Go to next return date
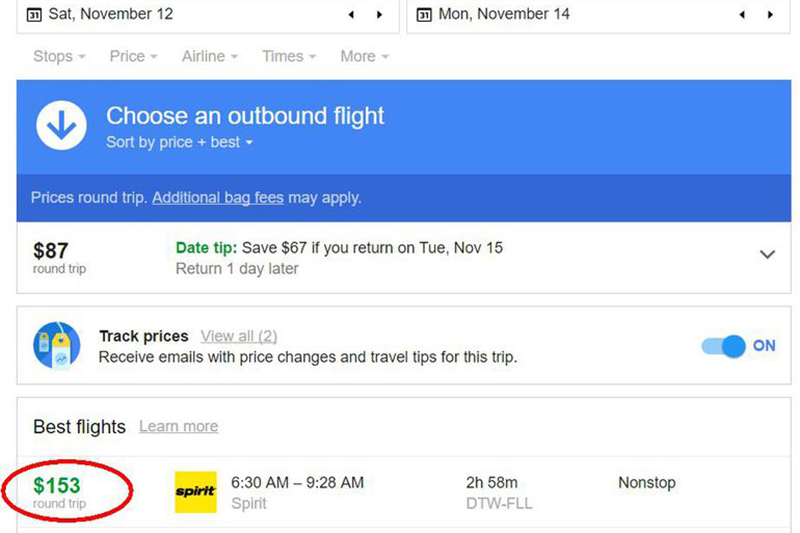800x533 pixels. (769, 15)
